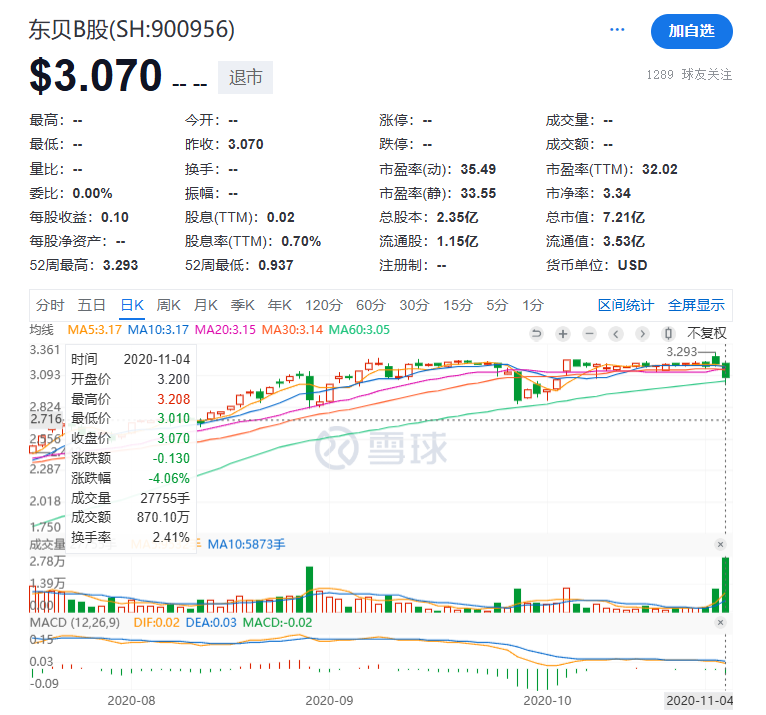This screenshot has height=715, width=766.
Task: Select the 月K tab
Action: [x=206, y=305]
